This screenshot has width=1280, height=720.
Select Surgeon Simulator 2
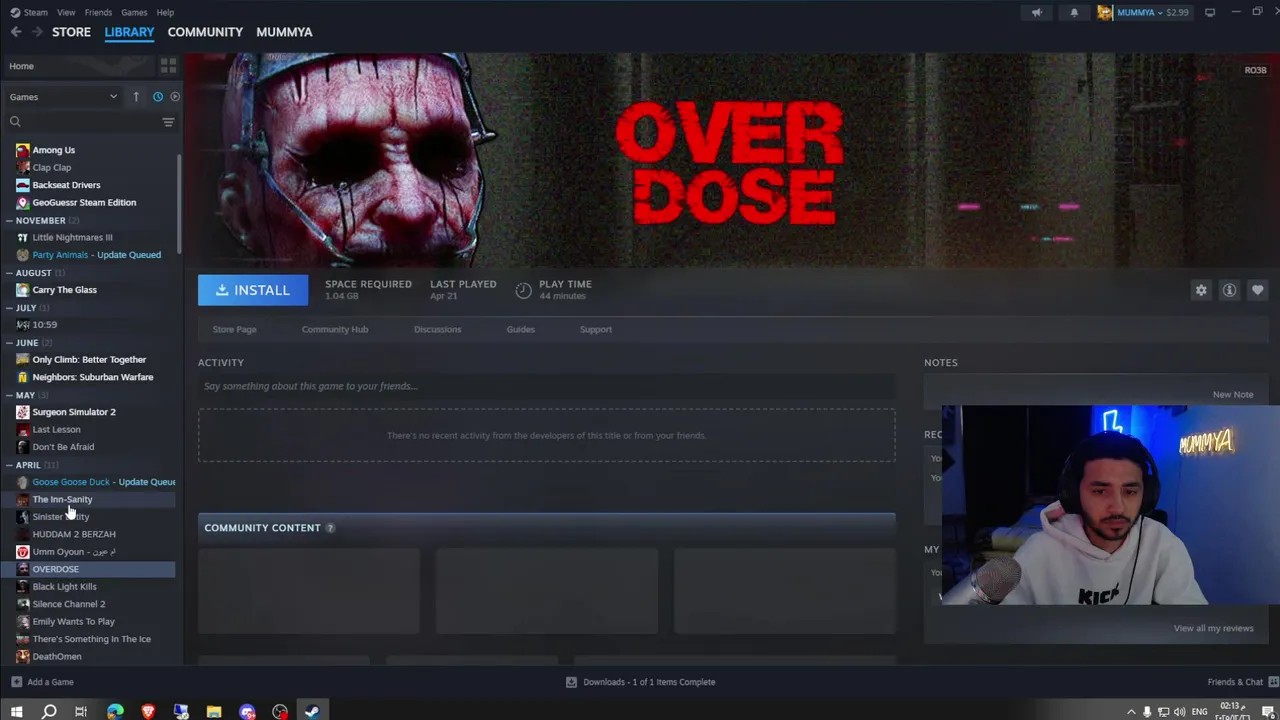tap(74, 412)
